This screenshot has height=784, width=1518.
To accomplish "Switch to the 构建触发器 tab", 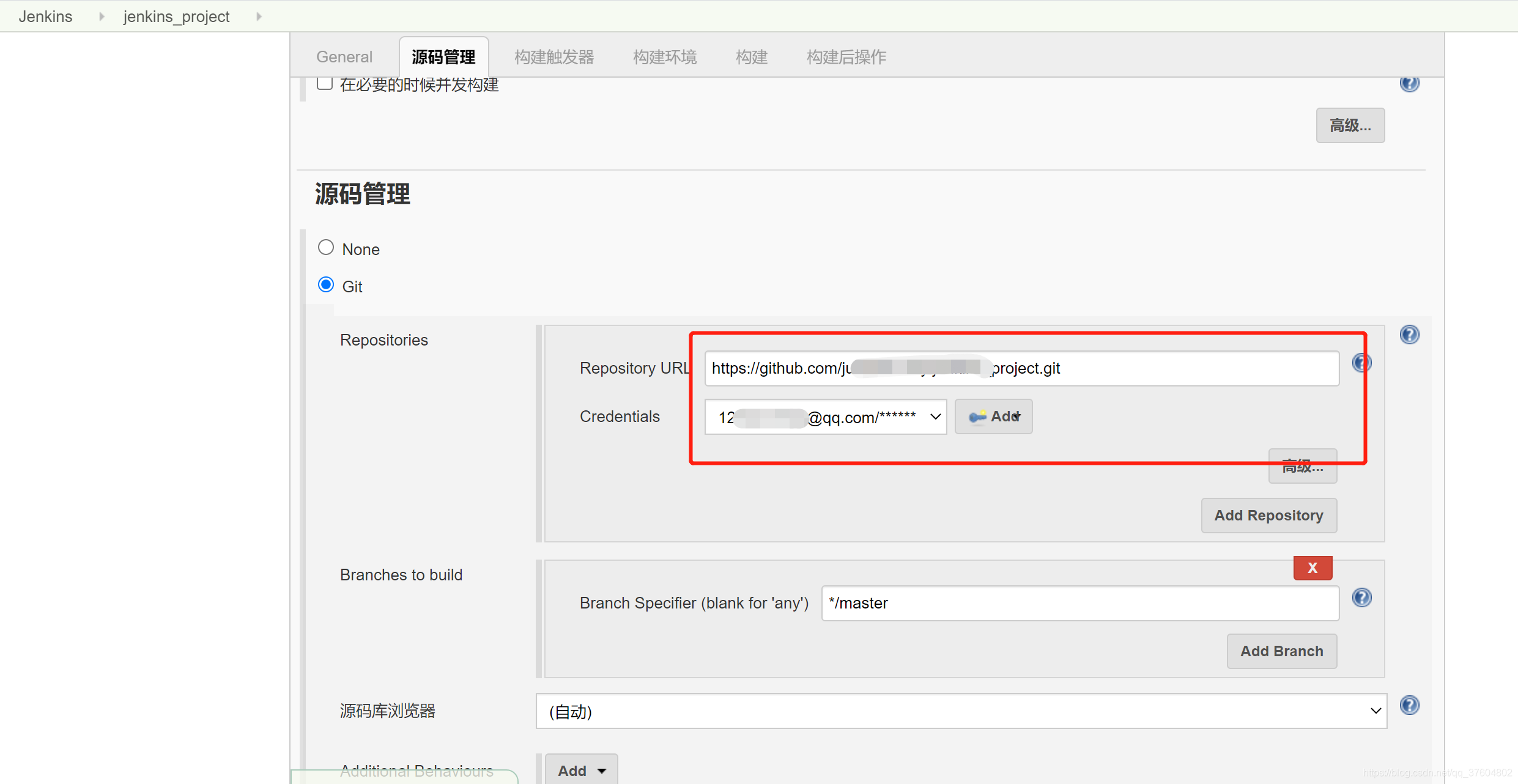I will click(x=554, y=56).
